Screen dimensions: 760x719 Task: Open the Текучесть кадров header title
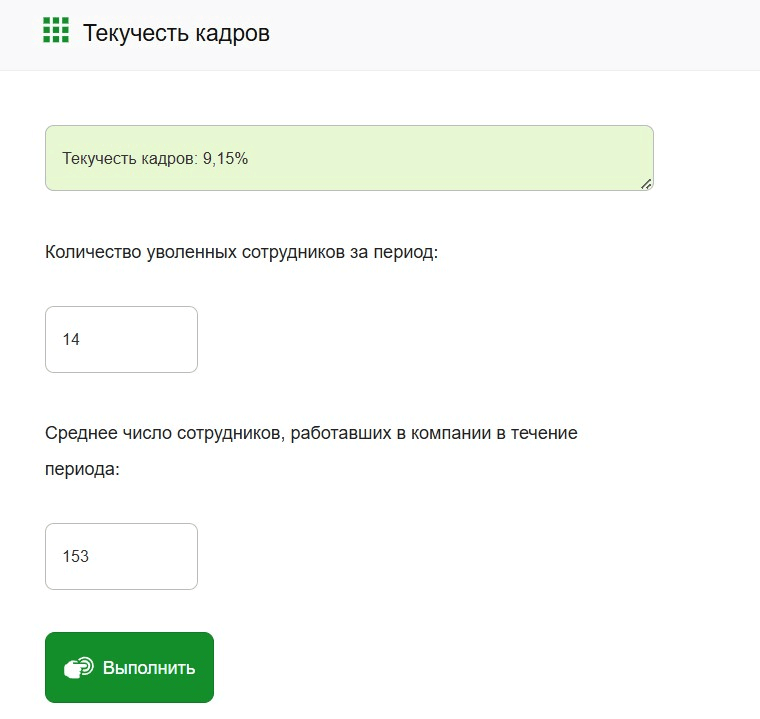[176, 33]
